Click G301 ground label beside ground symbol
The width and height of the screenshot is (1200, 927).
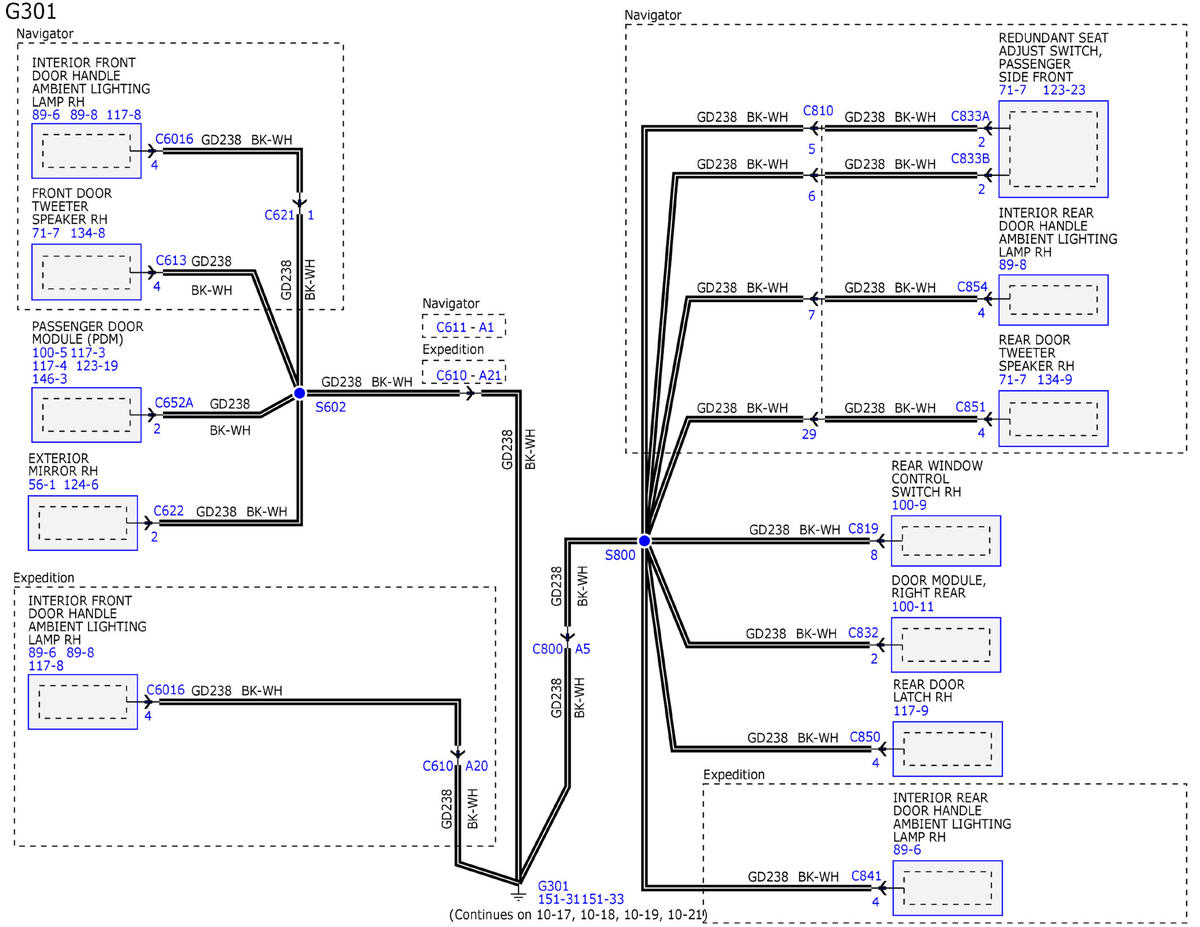pyautogui.click(x=554, y=886)
